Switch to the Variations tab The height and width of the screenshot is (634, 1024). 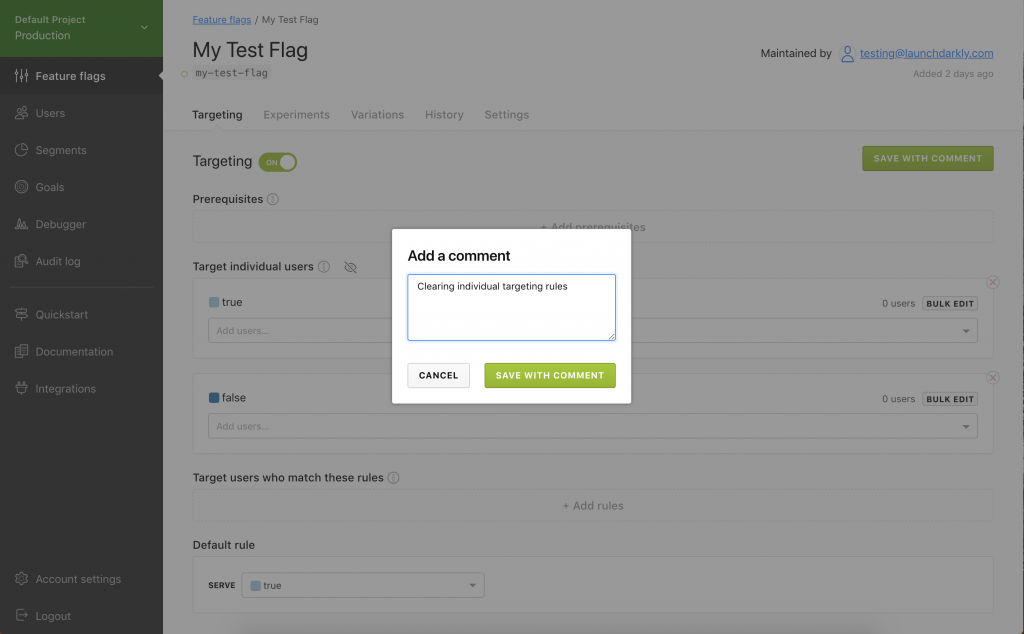click(x=377, y=115)
